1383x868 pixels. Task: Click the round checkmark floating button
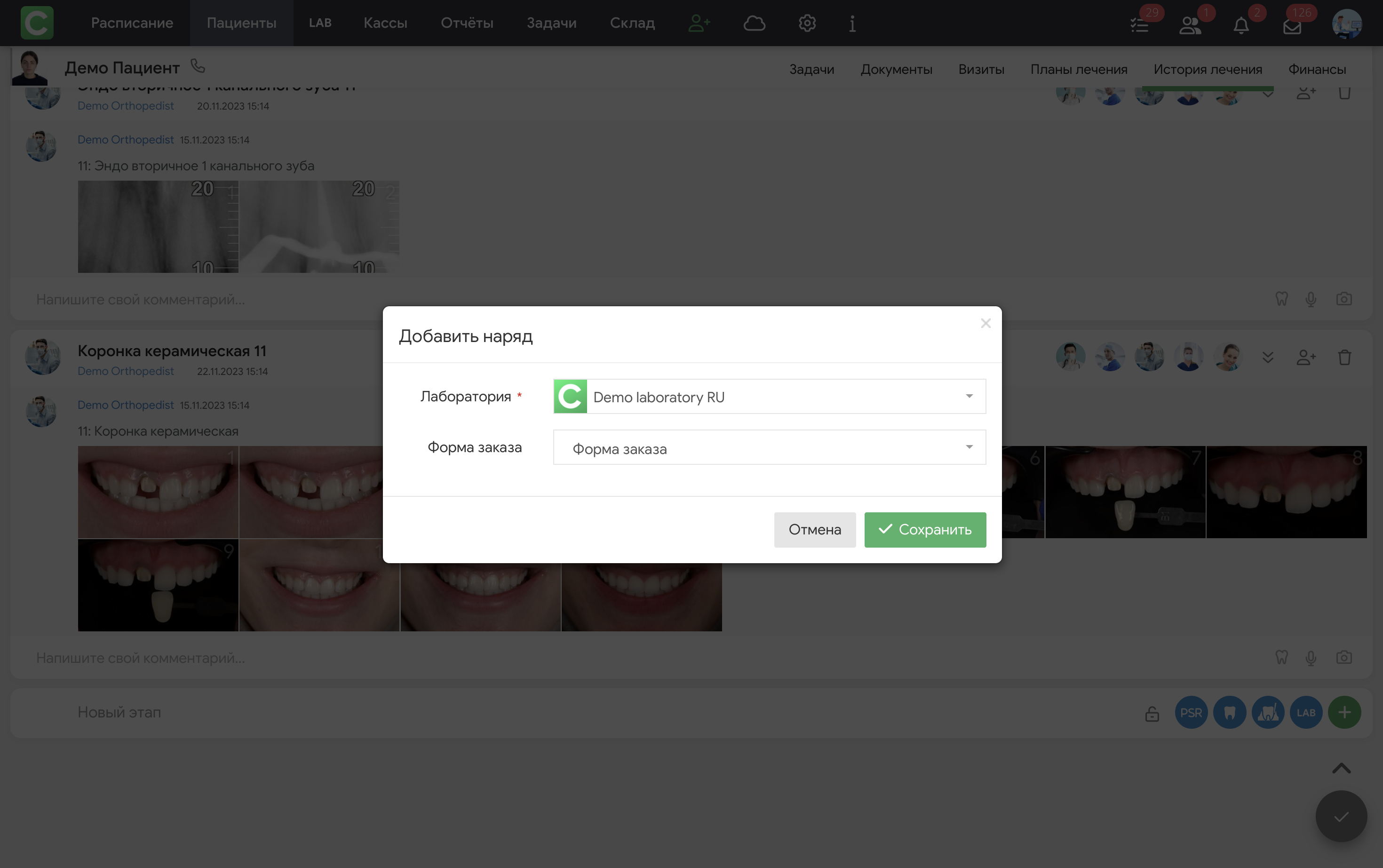coord(1341,816)
